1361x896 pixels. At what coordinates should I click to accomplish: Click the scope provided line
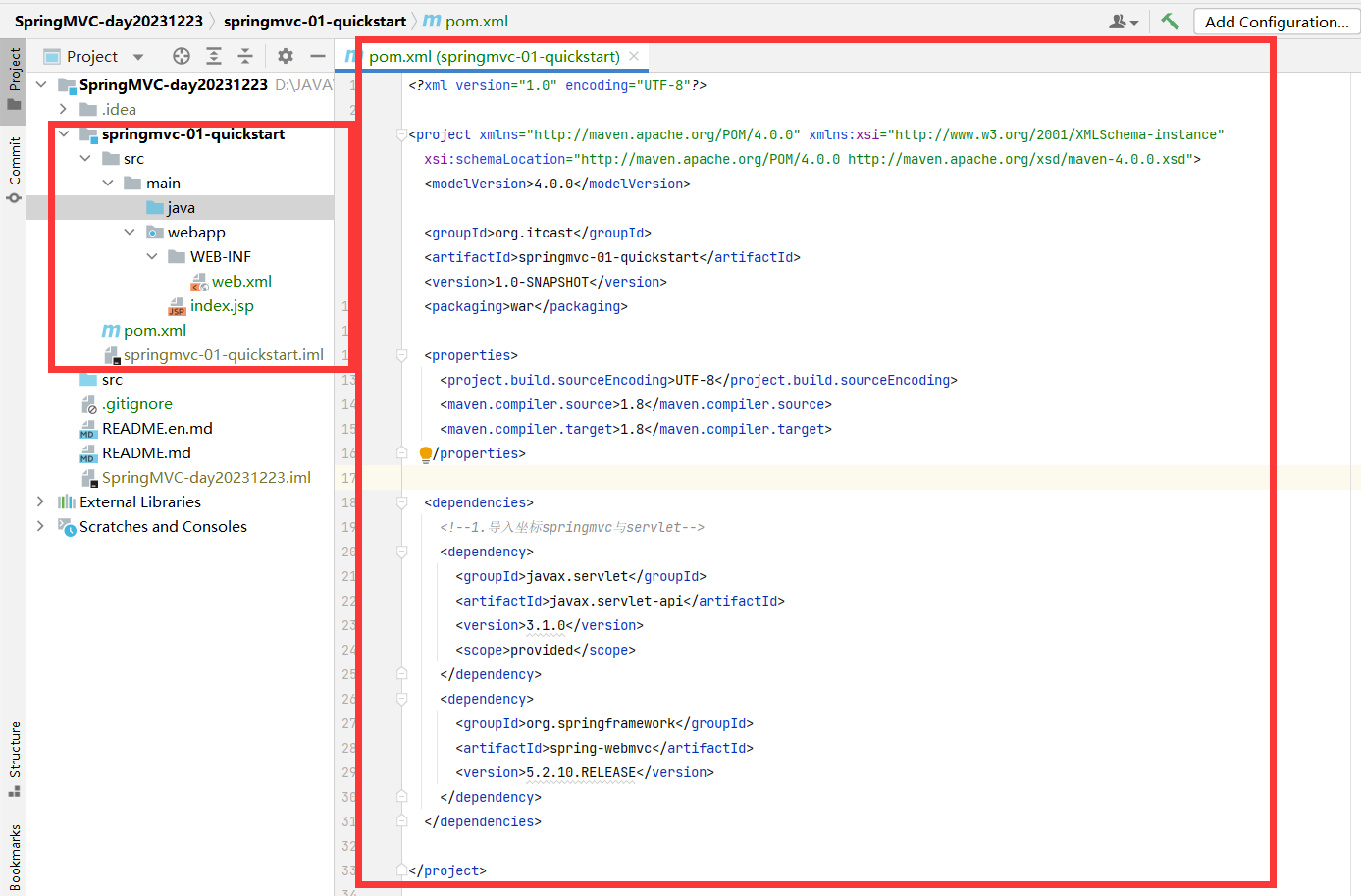click(x=546, y=650)
